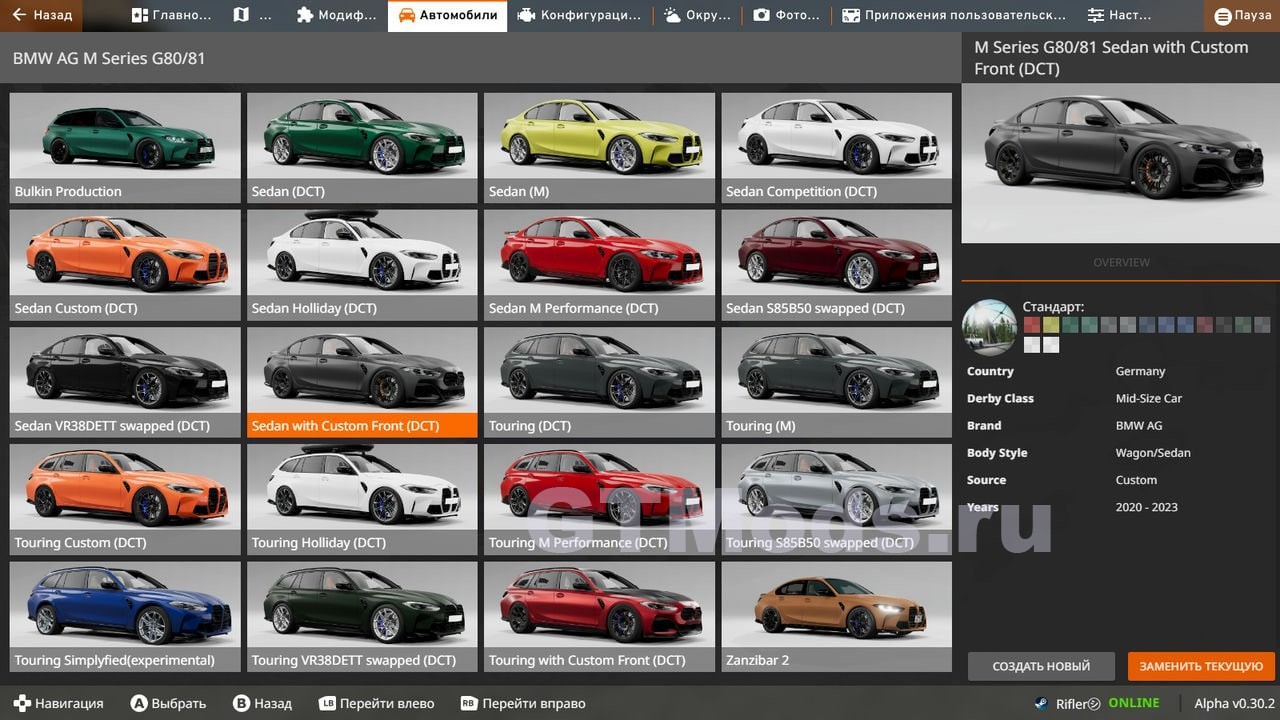The height and width of the screenshot is (720, 1280).
Task: Choose Touring S85B50 swapped (DCT)
Action: click(836, 499)
